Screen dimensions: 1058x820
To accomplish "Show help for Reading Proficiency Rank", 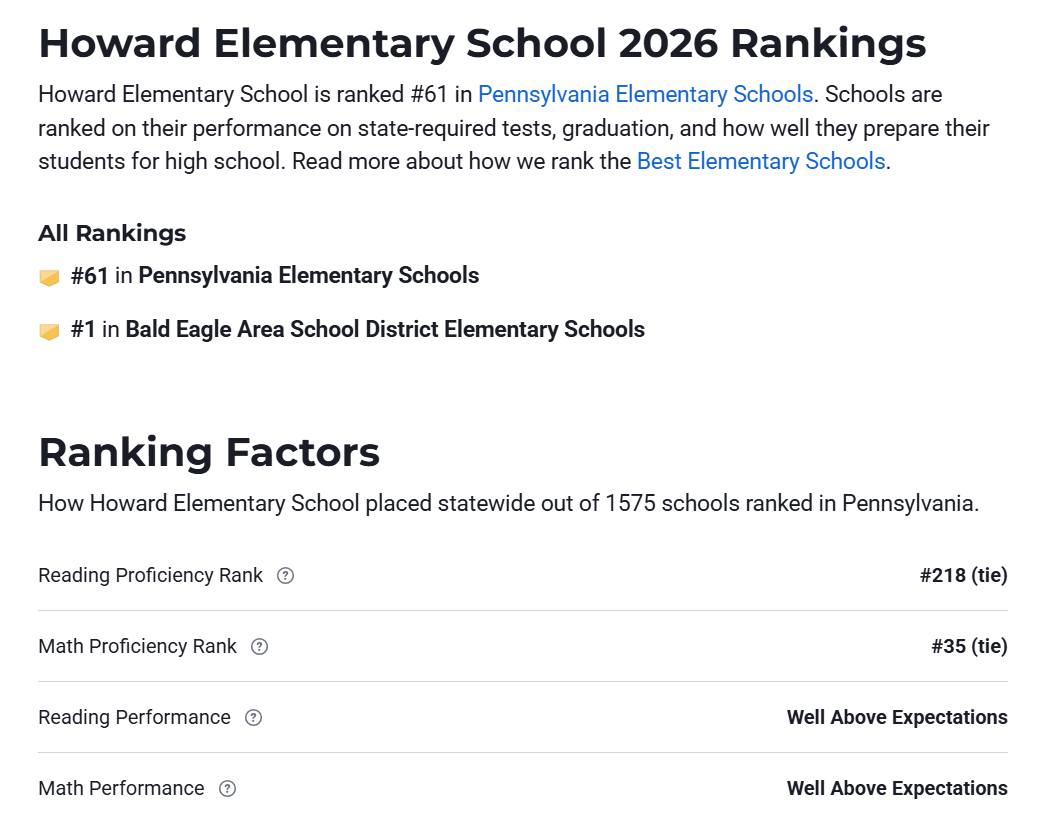I will point(285,576).
